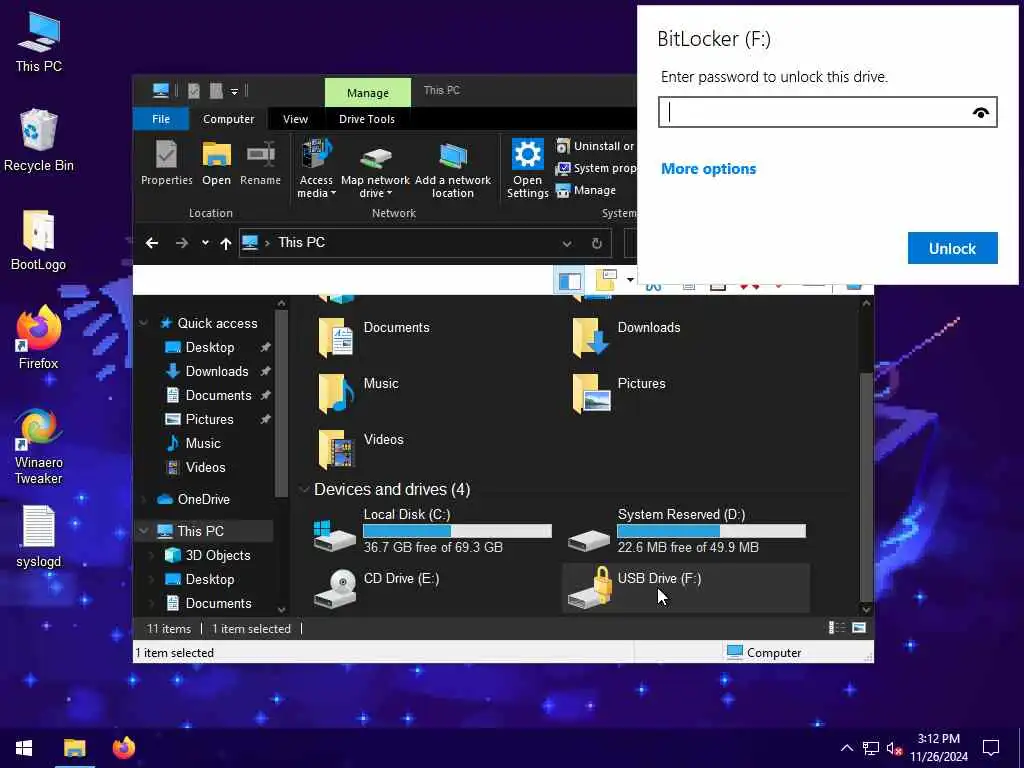Screen dimensions: 1024x768
Task: Select OneDrive in navigation pane
Action: pyautogui.click(x=203, y=500)
